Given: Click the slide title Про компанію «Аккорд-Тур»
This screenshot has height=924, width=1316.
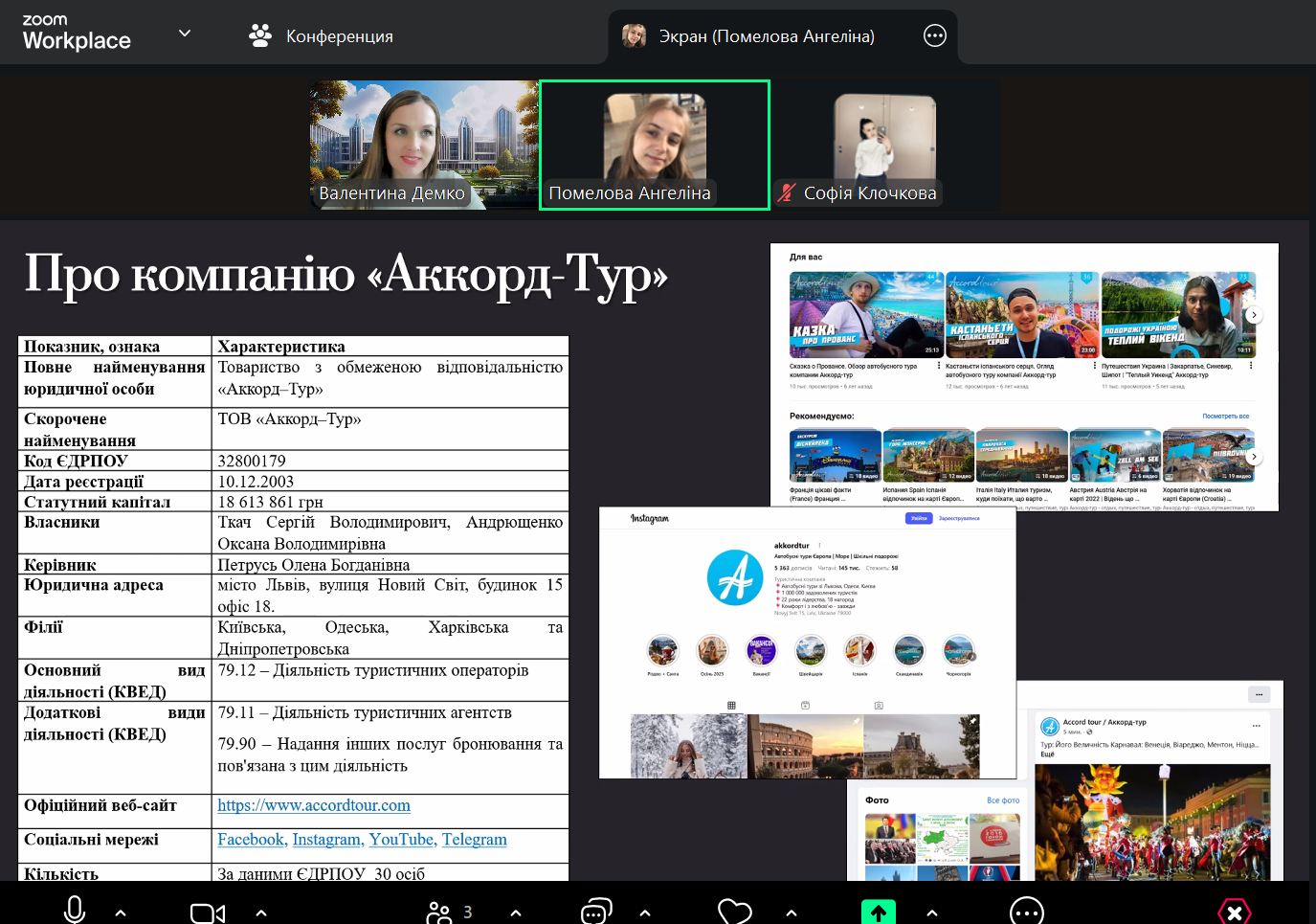Looking at the screenshot, I should [x=346, y=275].
